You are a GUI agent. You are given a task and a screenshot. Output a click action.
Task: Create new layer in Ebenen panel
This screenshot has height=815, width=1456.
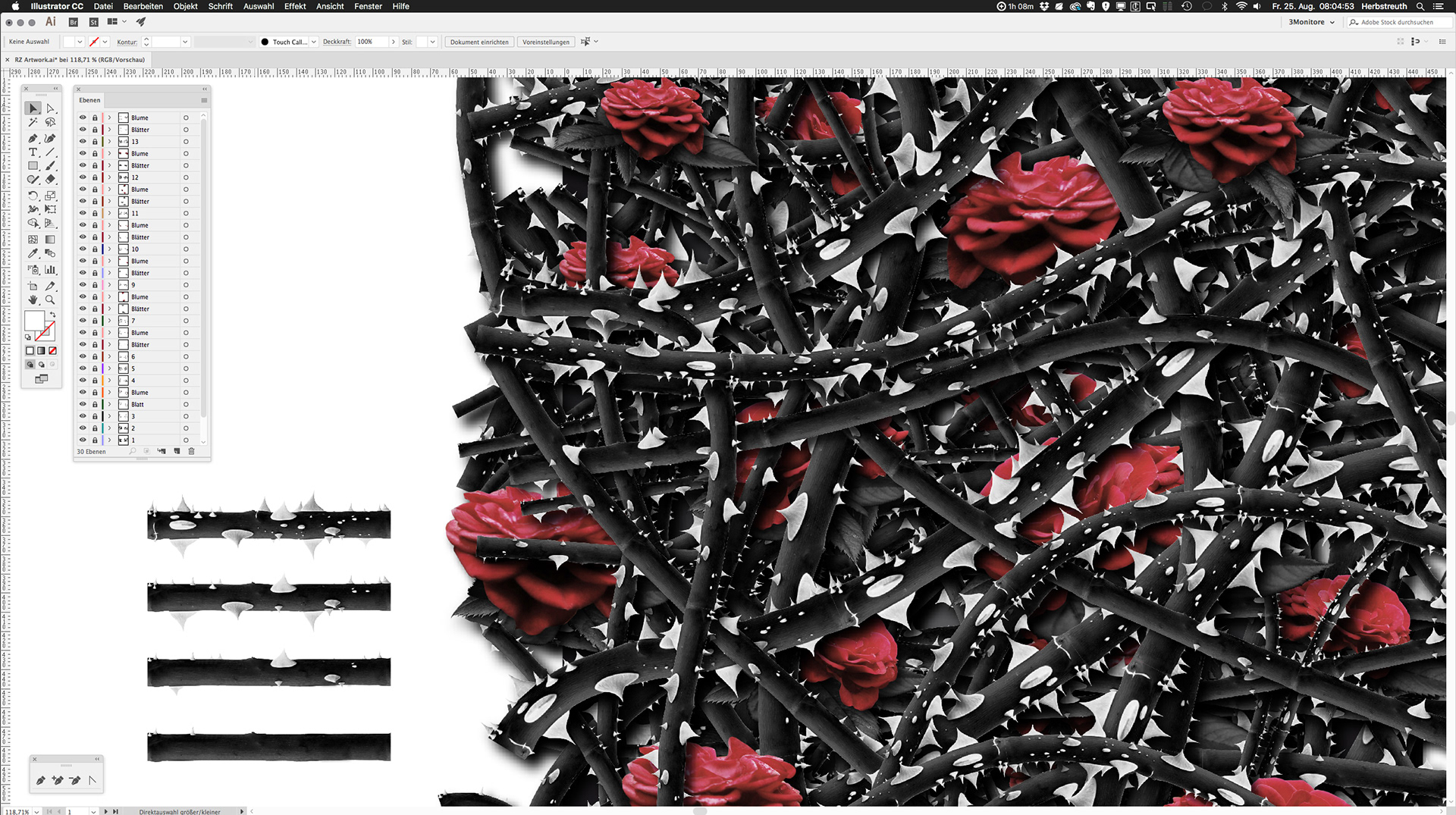[x=177, y=451]
